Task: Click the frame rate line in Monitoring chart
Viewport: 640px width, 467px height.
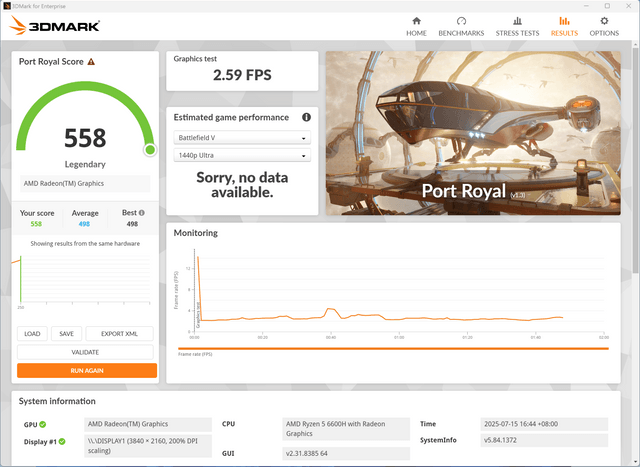Action: 380,316
